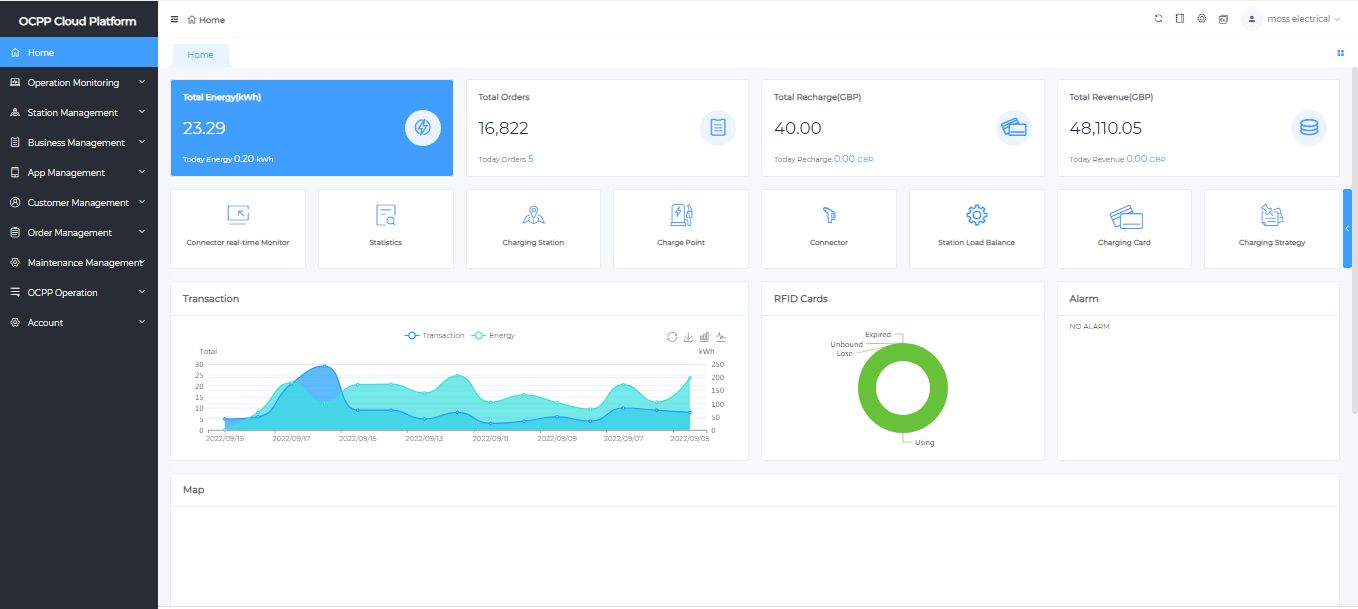Click the Total Energy value 23.29
The image size is (1358, 609).
[204, 128]
